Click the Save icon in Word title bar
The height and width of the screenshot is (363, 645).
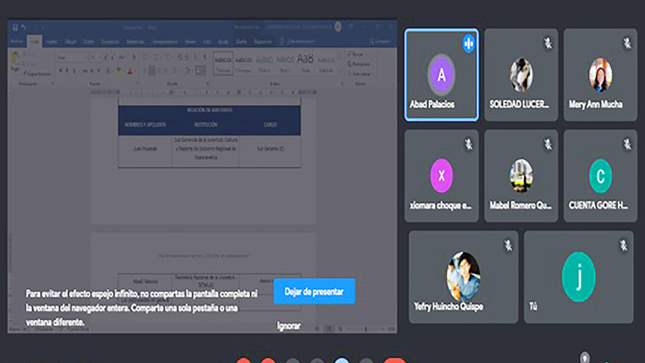(15, 27)
